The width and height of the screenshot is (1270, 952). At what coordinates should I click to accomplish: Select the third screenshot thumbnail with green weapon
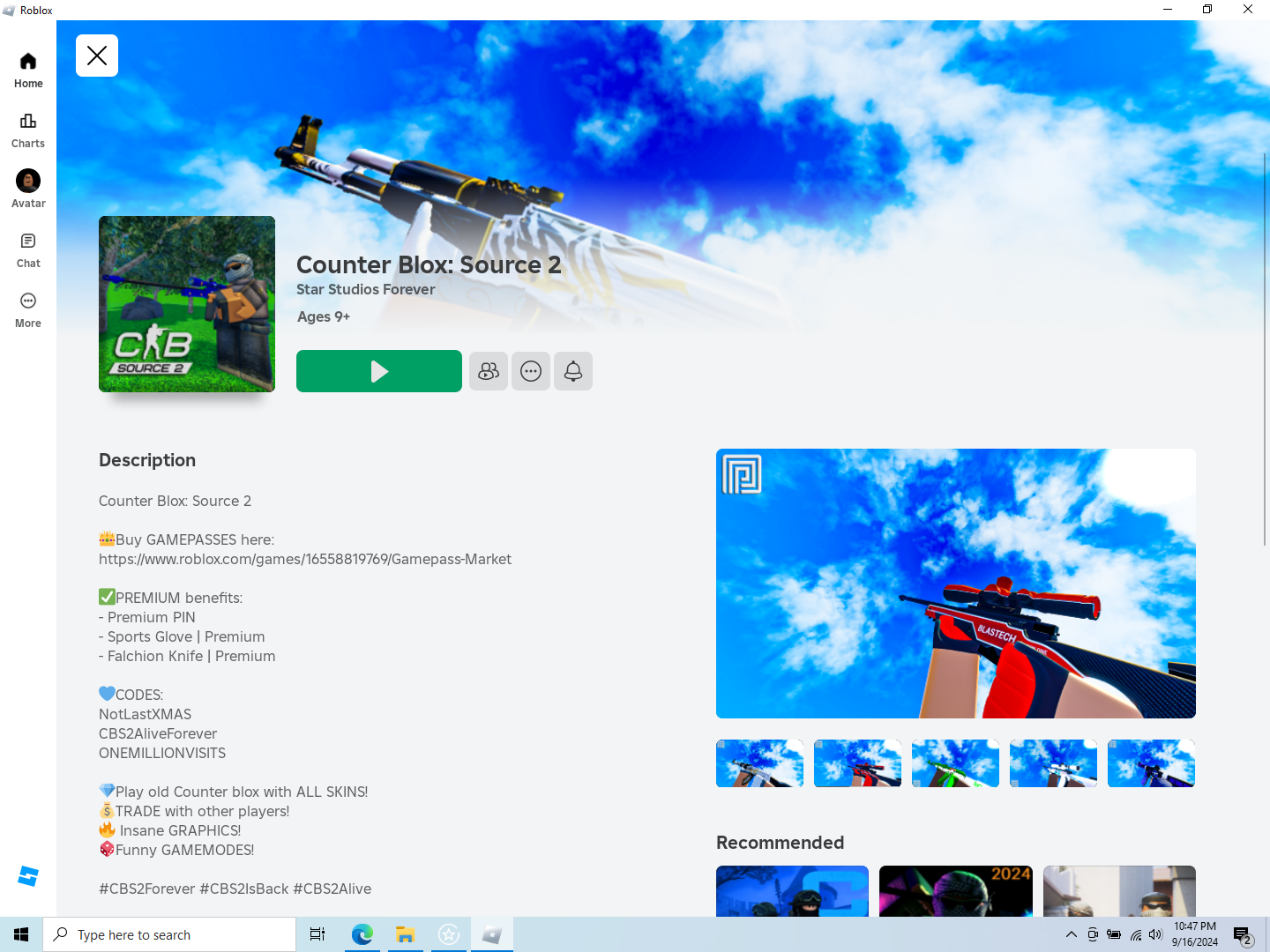956,763
